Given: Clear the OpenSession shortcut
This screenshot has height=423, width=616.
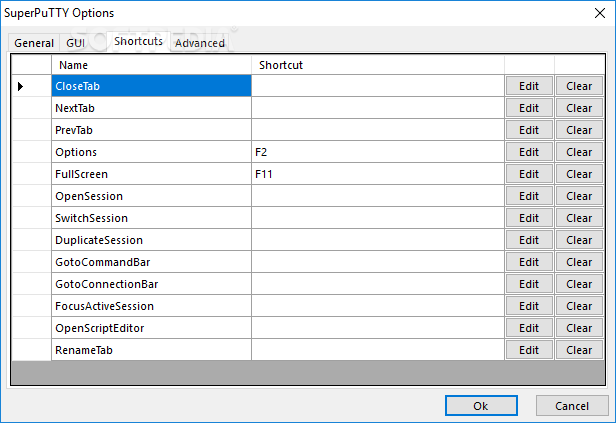Looking at the screenshot, I should click(579, 196).
